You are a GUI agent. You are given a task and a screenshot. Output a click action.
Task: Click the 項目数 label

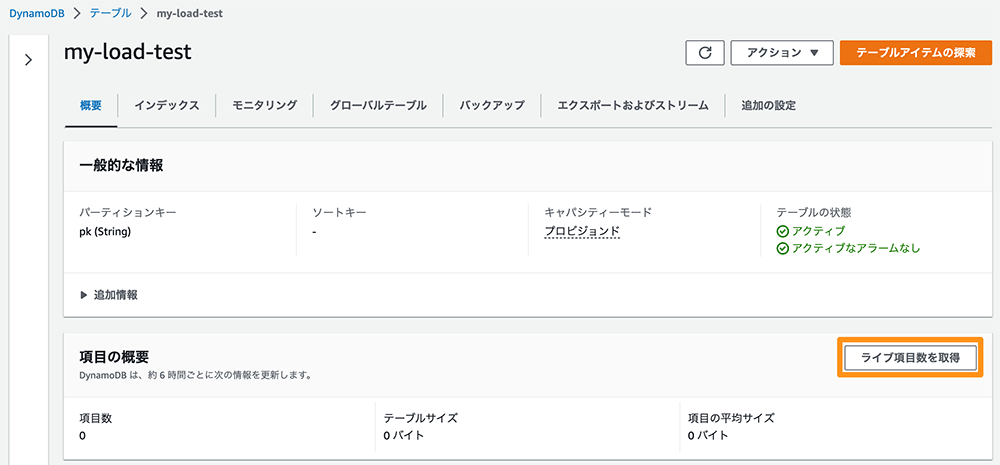[x=96, y=418]
